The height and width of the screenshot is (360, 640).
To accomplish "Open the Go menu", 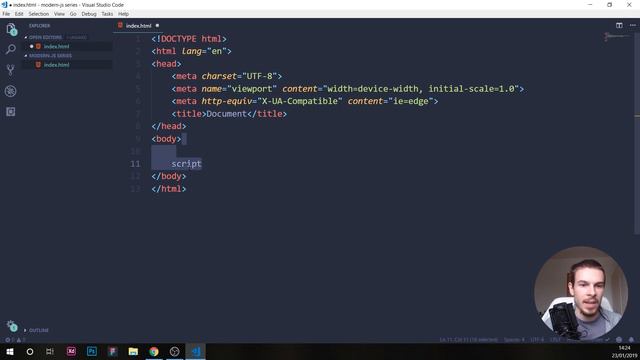I will [73, 14].
